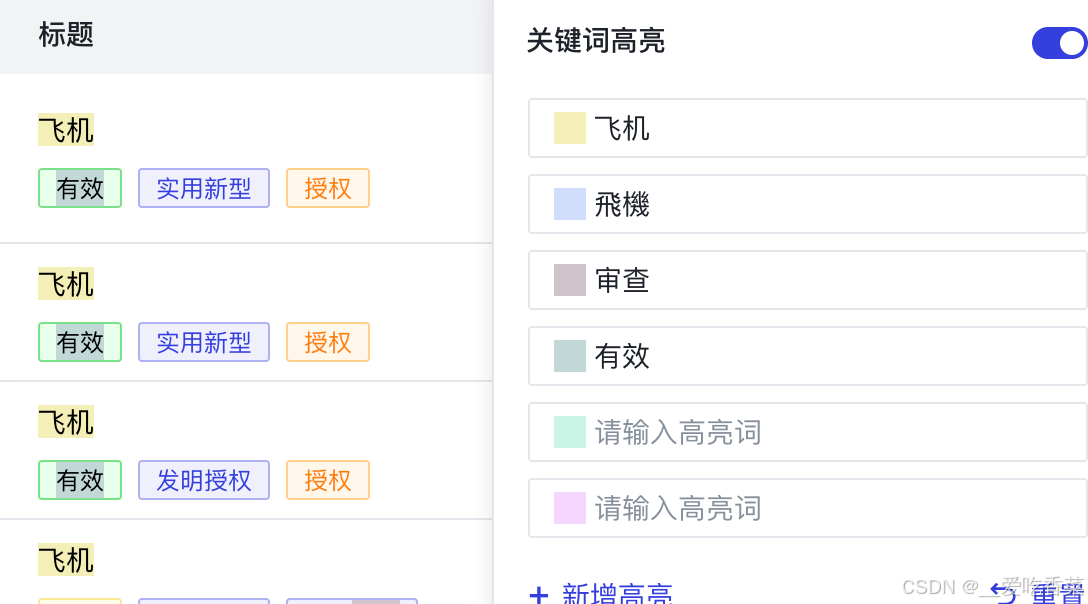Viewport: 1088px width, 604px height.
Task: Focus the first empty 请输入高亮词 field
Action: [808, 432]
